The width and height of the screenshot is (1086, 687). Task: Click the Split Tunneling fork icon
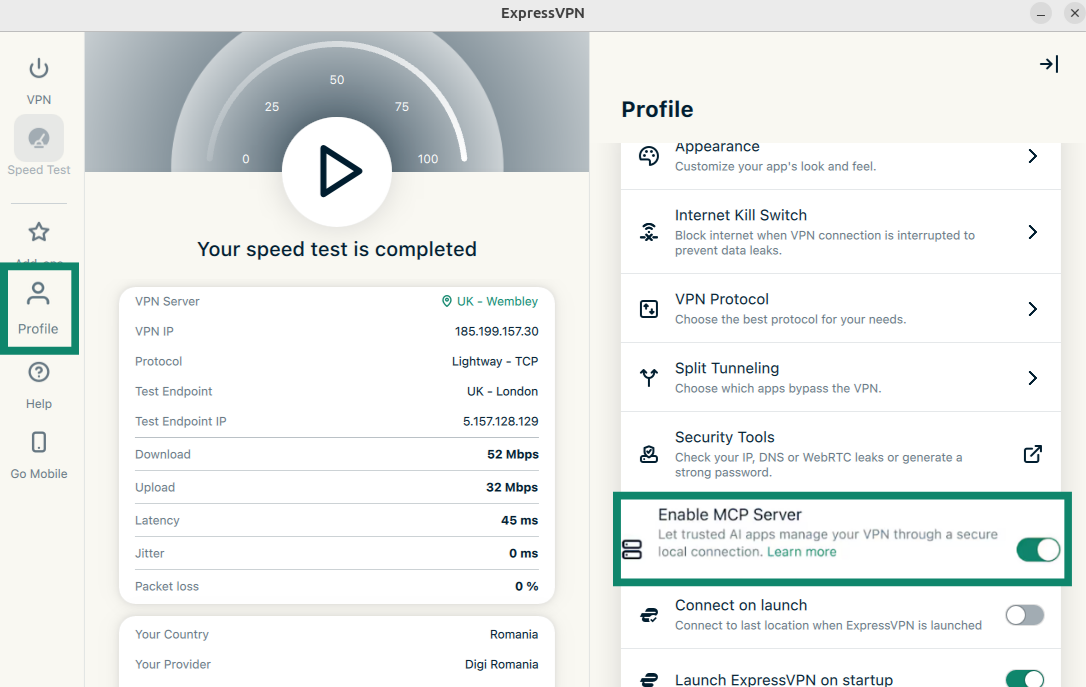[x=649, y=378]
